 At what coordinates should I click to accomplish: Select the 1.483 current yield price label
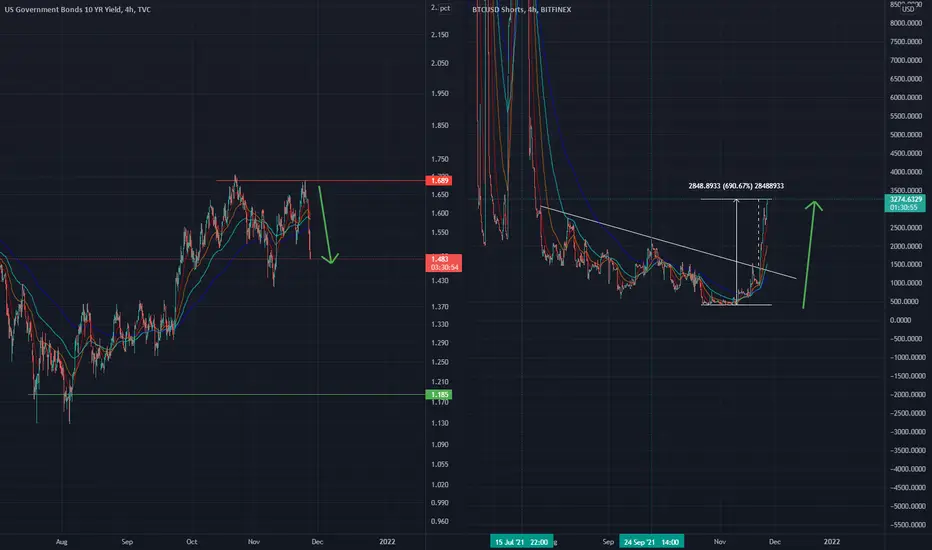click(443, 263)
